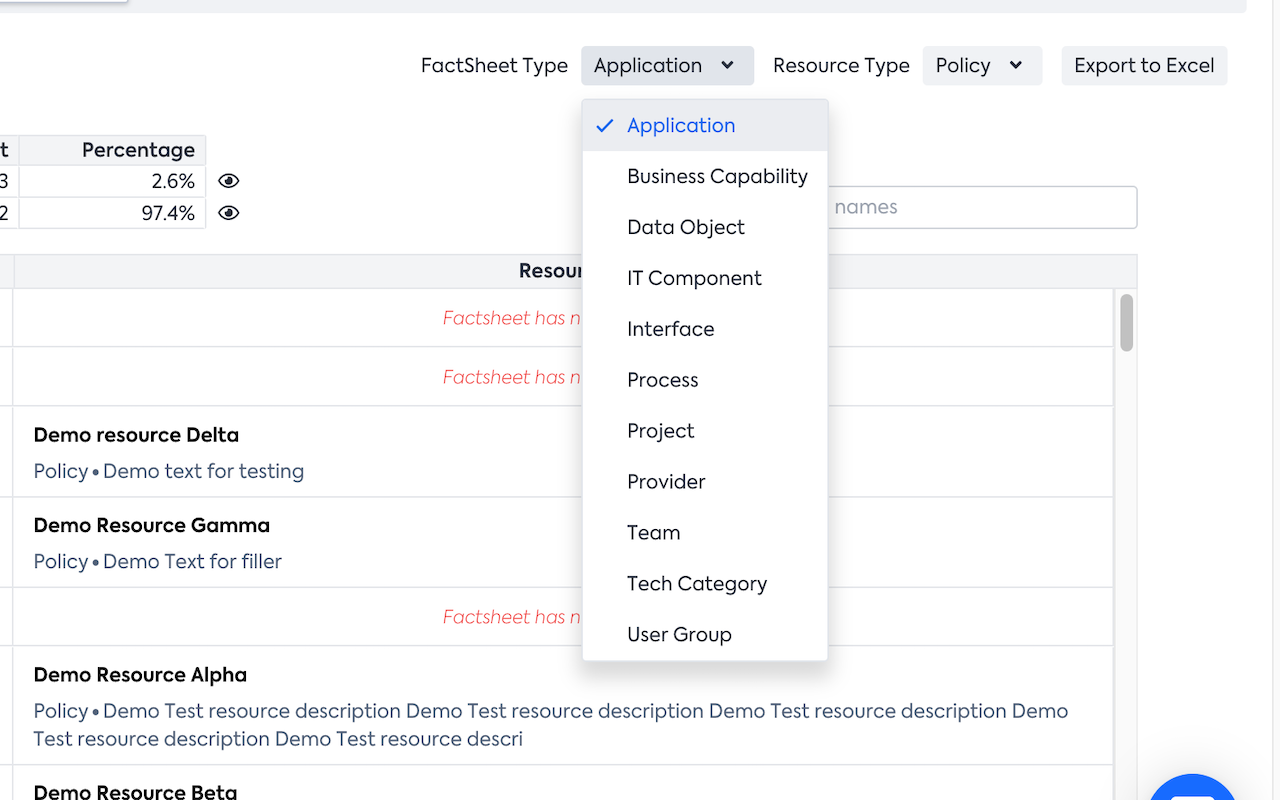
Task: Pick Process from the list
Action: pyautogui.click(x=705, y=380)
